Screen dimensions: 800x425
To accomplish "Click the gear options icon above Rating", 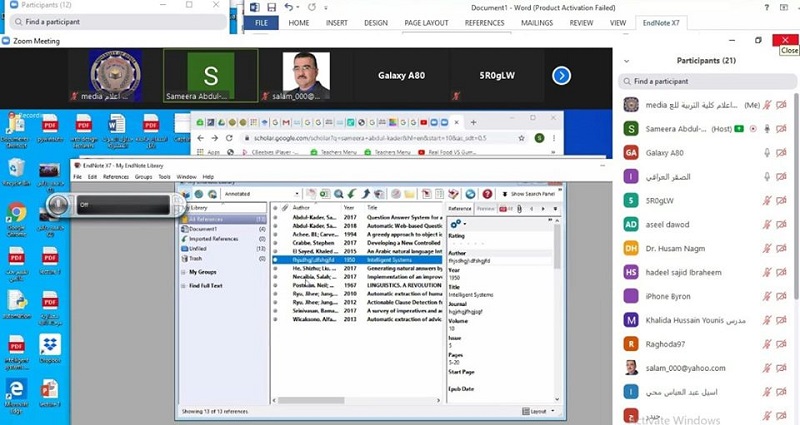I will pos(456,223).
